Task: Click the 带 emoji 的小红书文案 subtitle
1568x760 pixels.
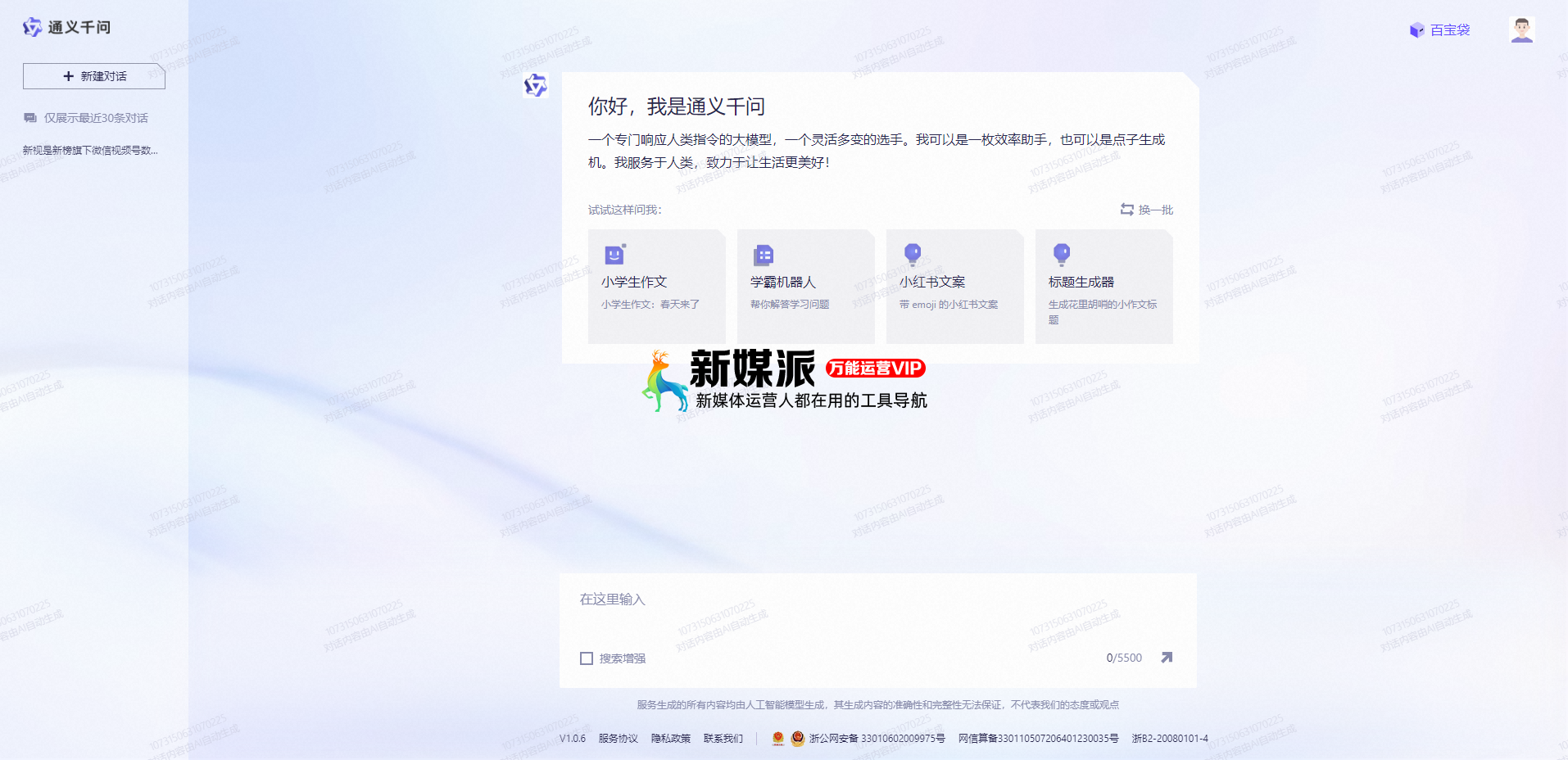Action: tap(949, 305)
